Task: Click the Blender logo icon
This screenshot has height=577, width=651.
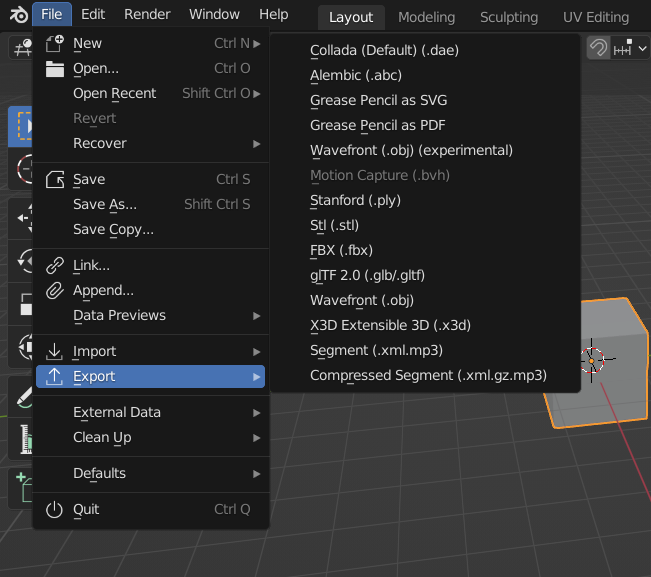Action: 18,15
